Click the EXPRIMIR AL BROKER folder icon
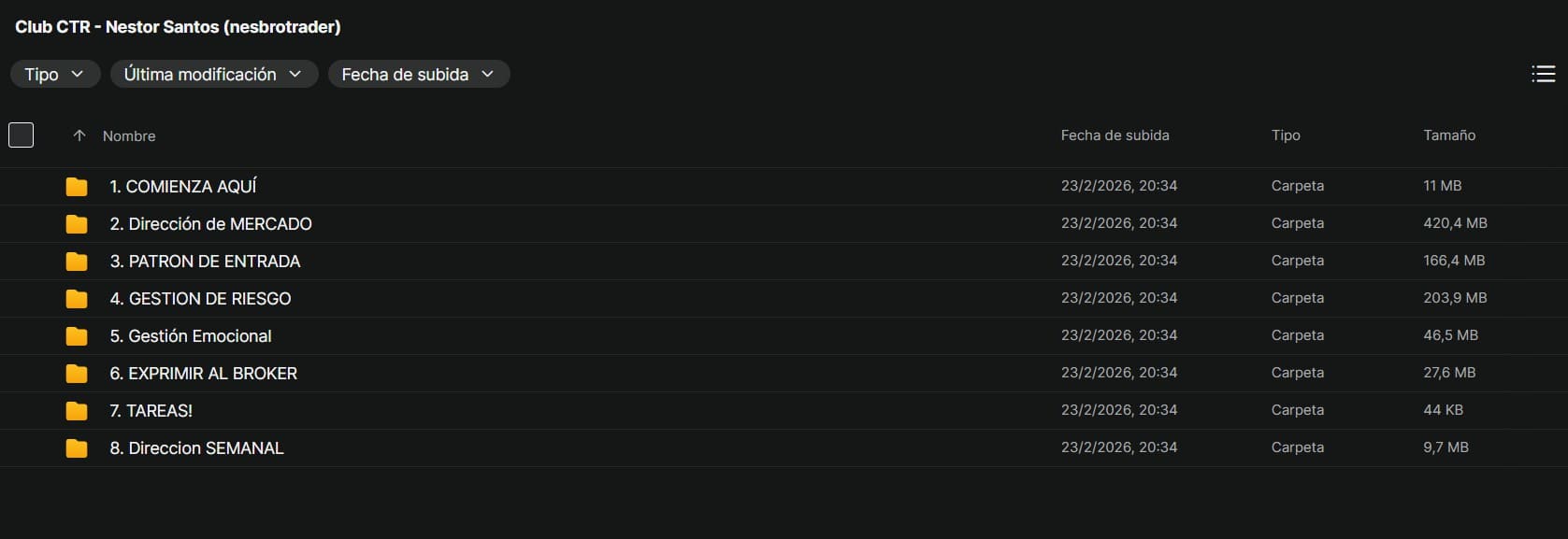 click(x=77, y=374)
